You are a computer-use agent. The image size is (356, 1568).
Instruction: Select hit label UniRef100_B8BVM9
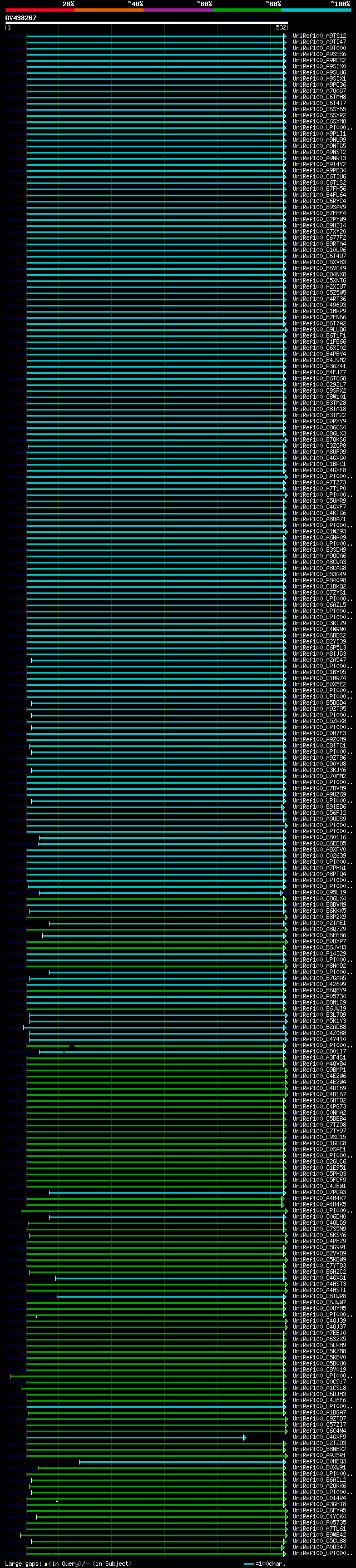(x=319, y=904)
